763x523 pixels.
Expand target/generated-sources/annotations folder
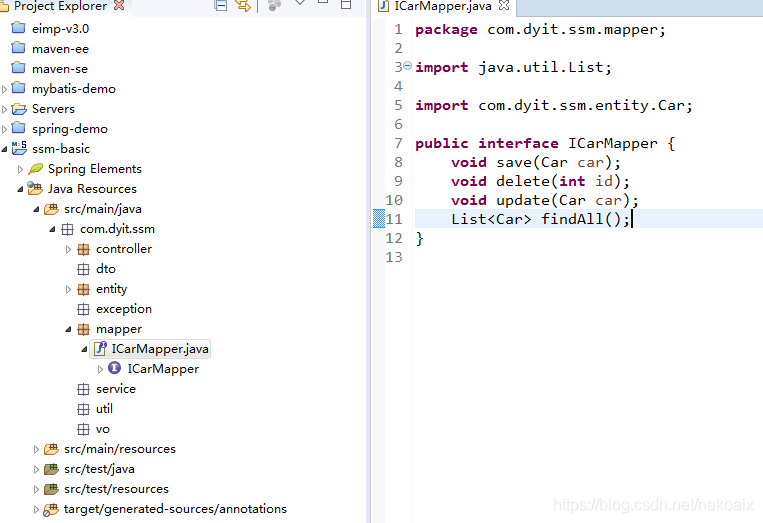[36, 509]
